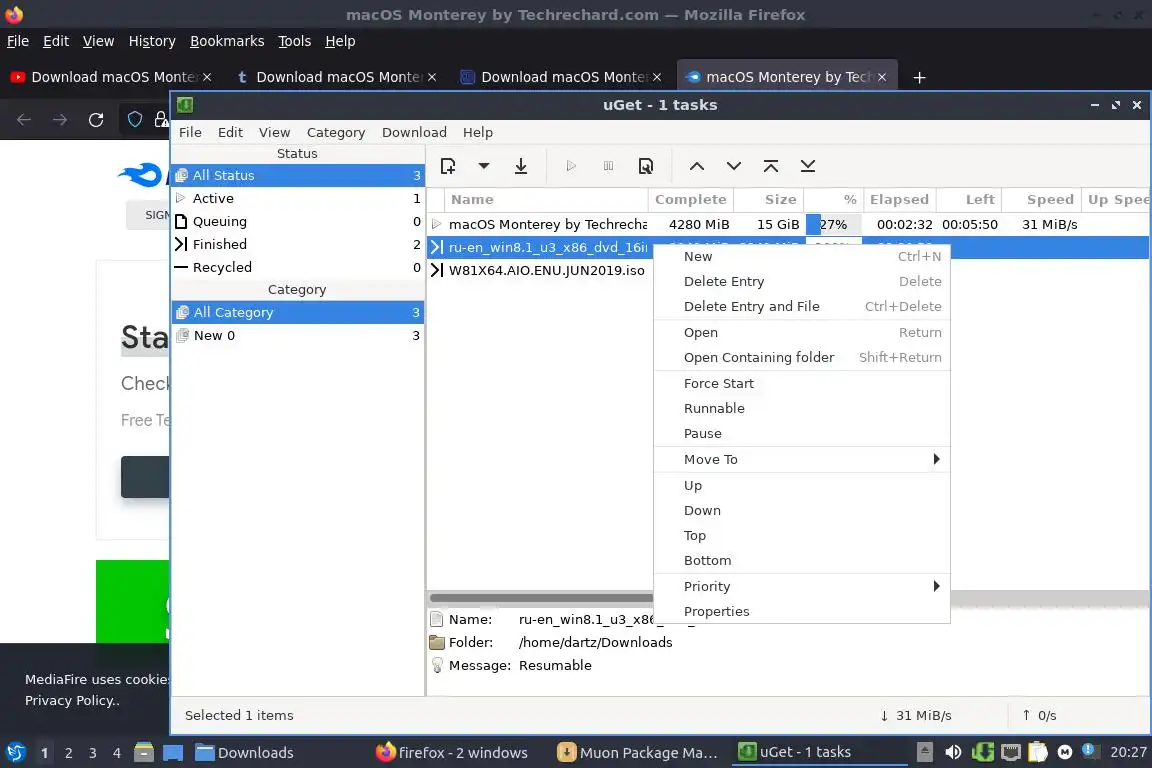
Task: Open a new Firefox tab
Action: [x=919, y=77]
